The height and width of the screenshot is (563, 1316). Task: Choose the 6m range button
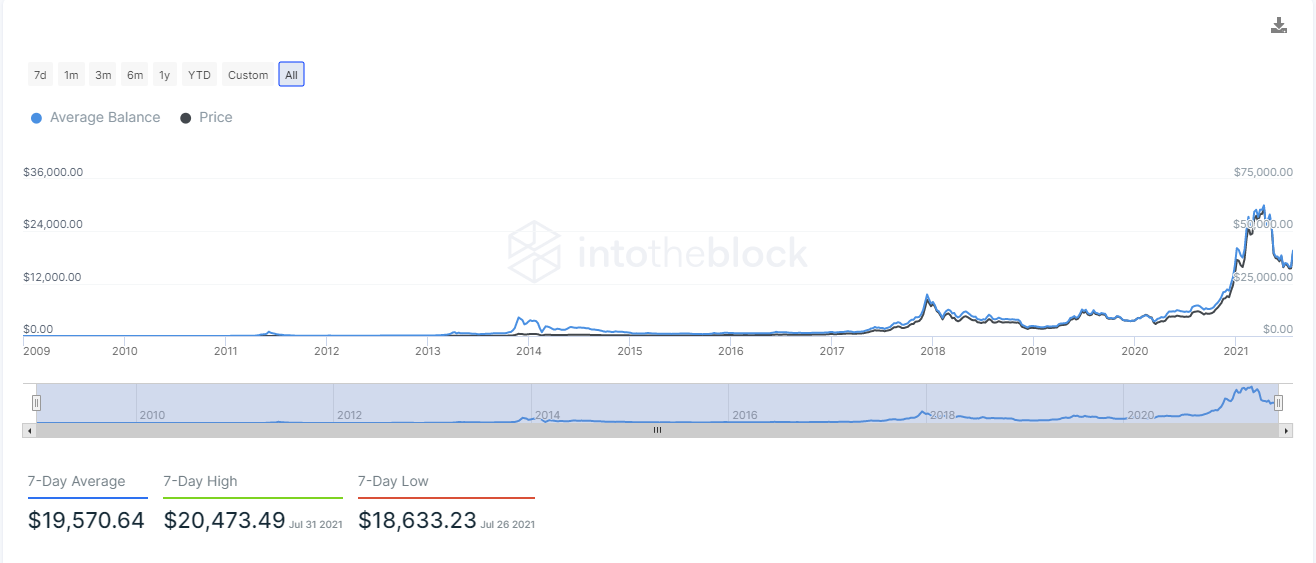(134, 75)
